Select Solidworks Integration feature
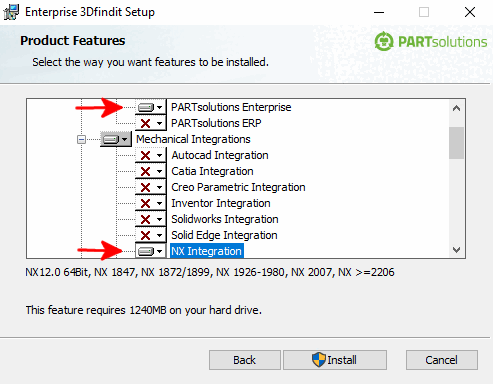Viewport: 493px width, 384px height. (x=225, y=219)
